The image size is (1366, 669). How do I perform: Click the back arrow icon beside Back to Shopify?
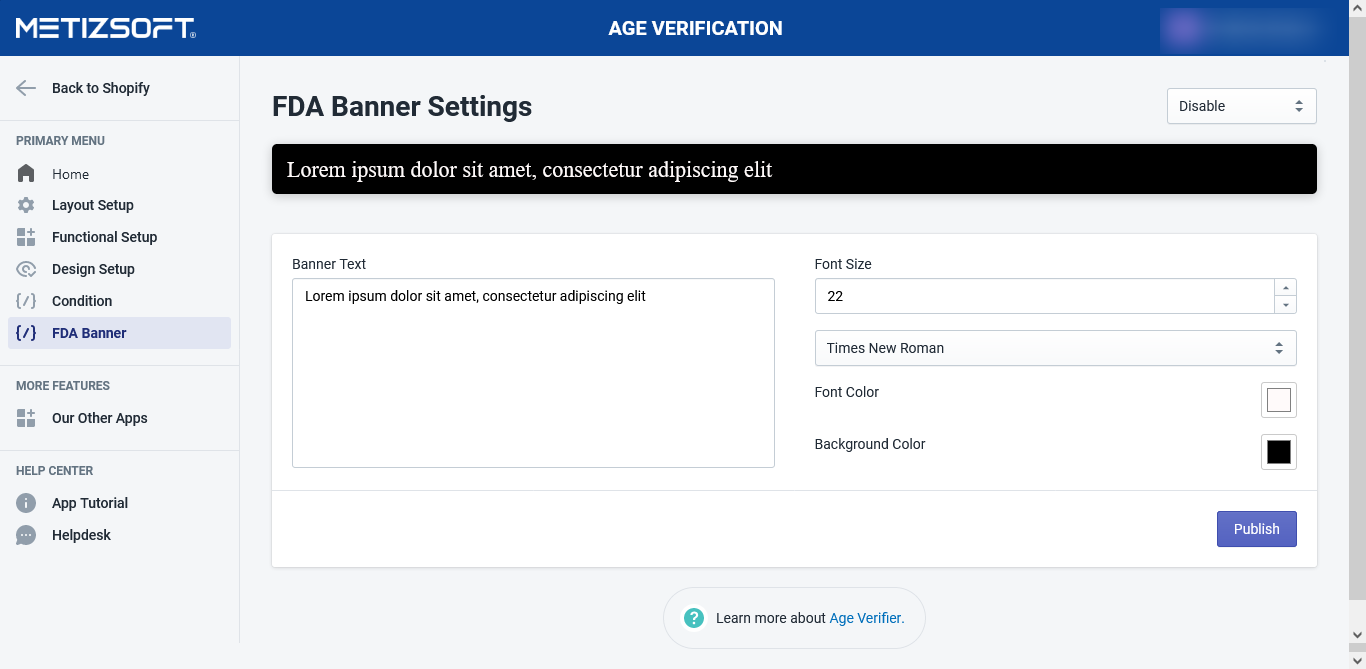26,88
